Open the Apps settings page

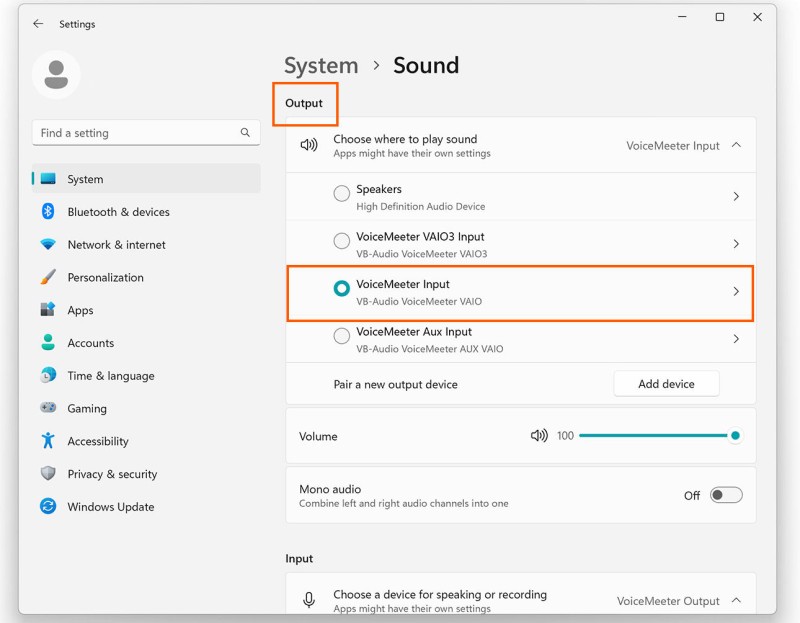(x=146, y=310)
